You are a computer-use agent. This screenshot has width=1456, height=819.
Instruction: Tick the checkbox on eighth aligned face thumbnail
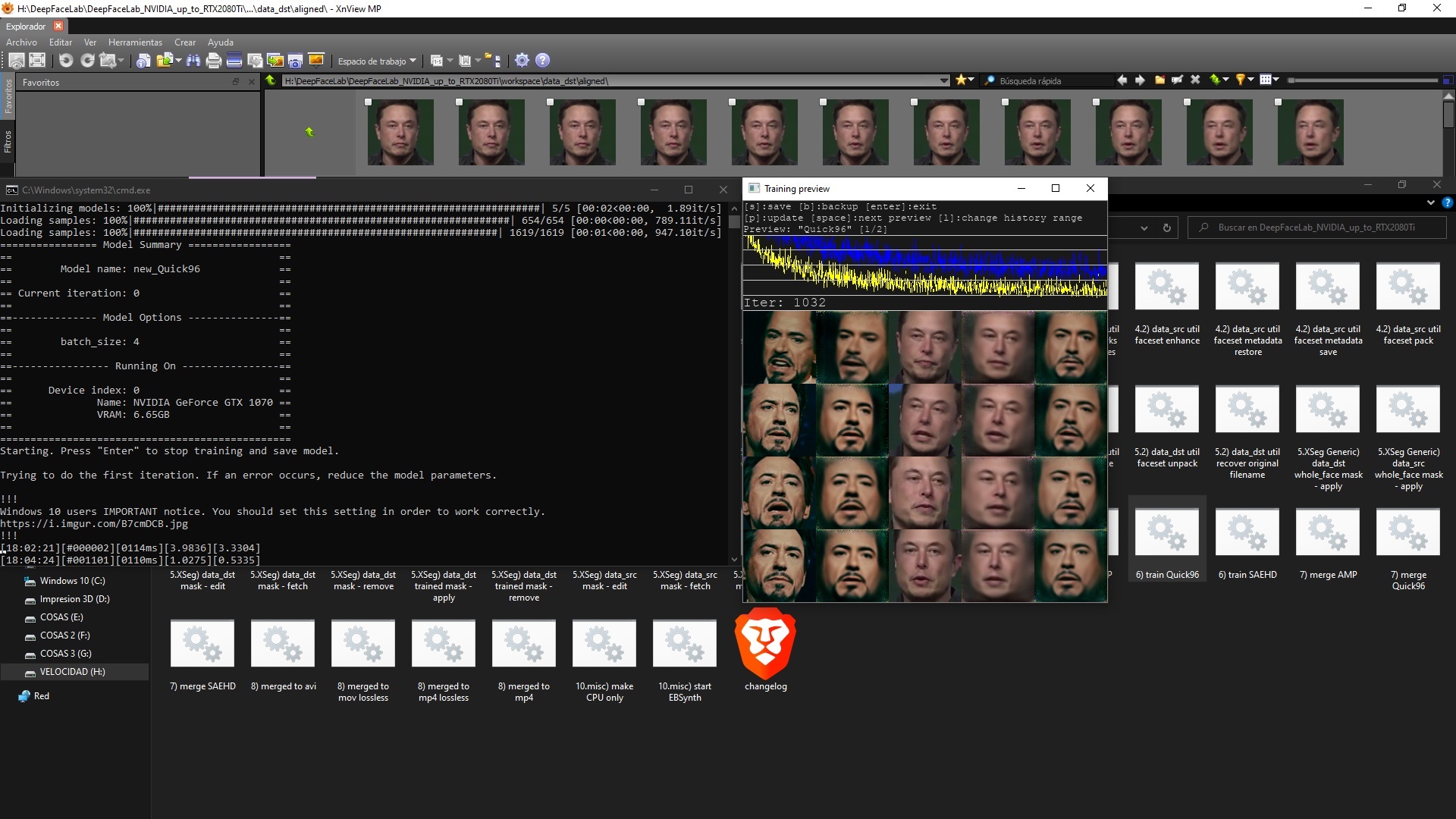point(1005,102)
